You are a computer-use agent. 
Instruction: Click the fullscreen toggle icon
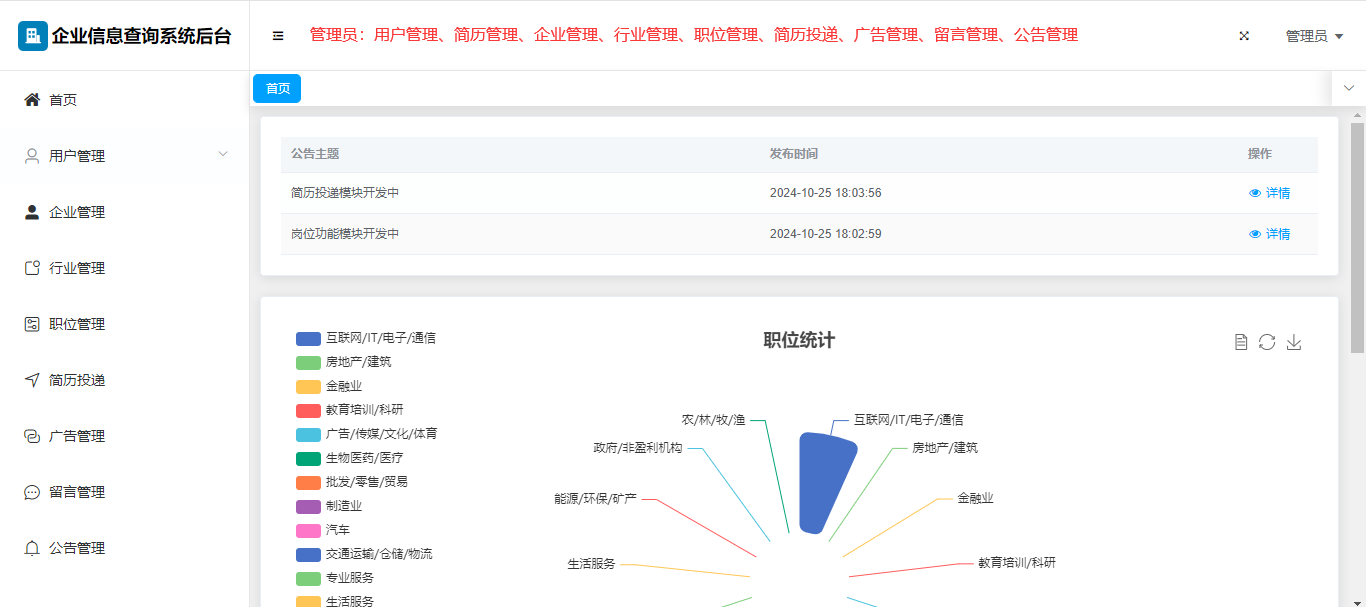(x=1244, y=36)
